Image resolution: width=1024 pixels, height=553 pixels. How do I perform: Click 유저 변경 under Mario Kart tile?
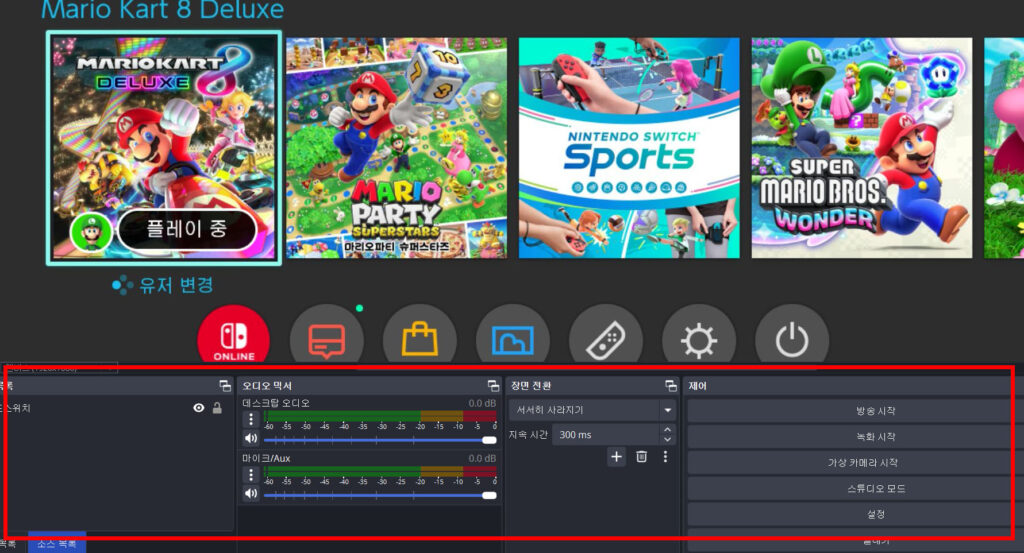(x=163, y=285)
